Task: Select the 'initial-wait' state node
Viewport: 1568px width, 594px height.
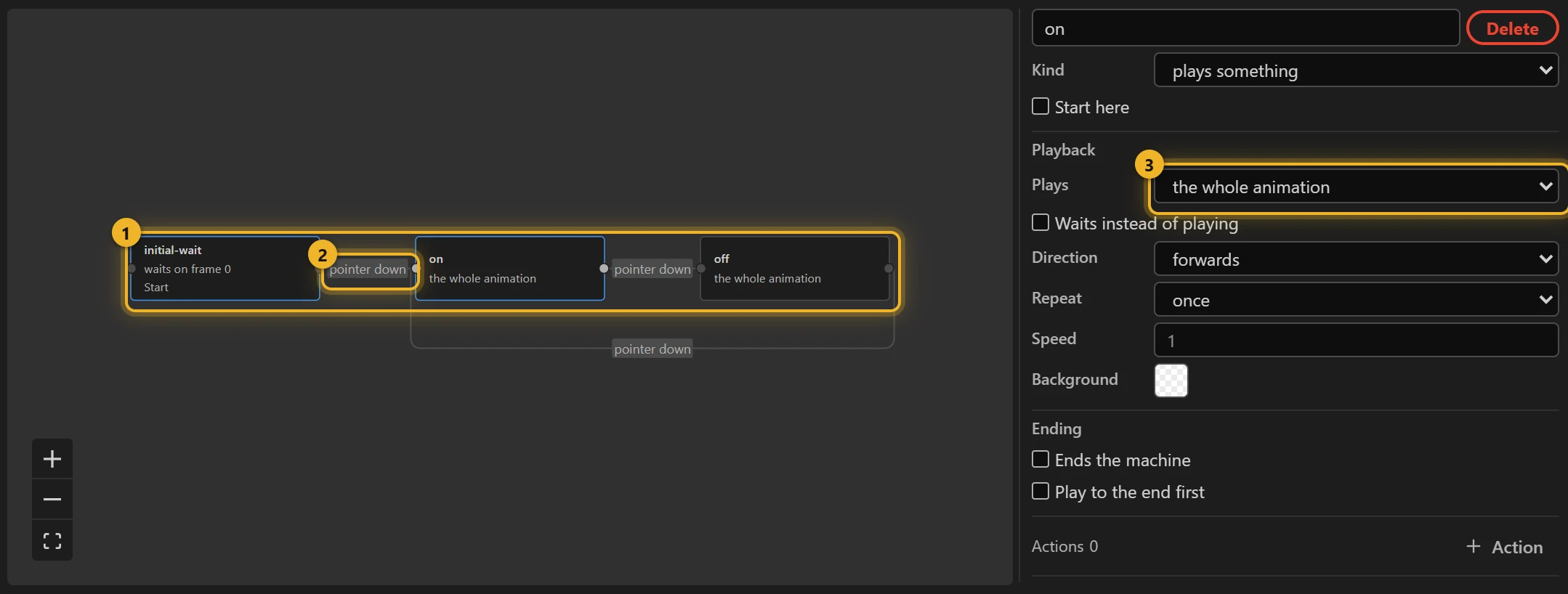Action: point(225,269)
